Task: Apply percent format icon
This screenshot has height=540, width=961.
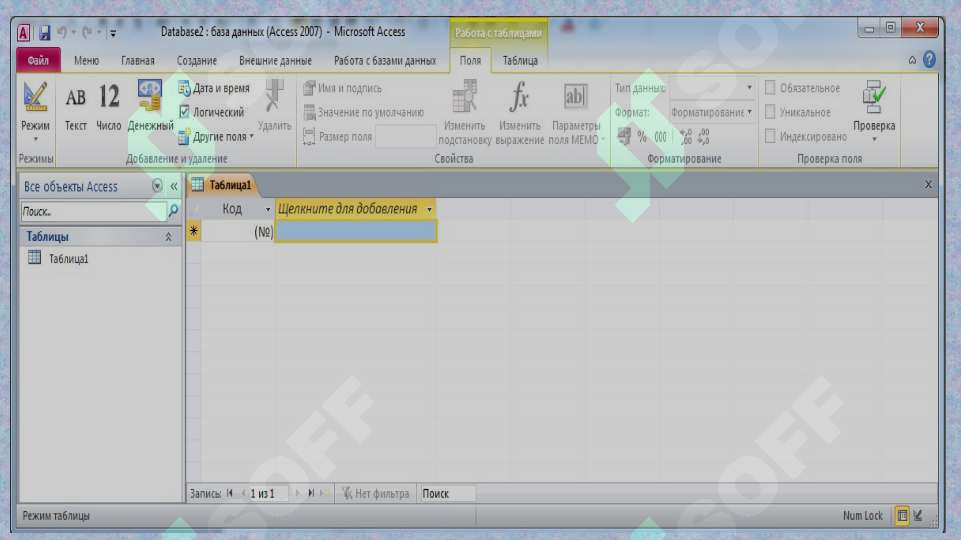Action: pos(642,137)
